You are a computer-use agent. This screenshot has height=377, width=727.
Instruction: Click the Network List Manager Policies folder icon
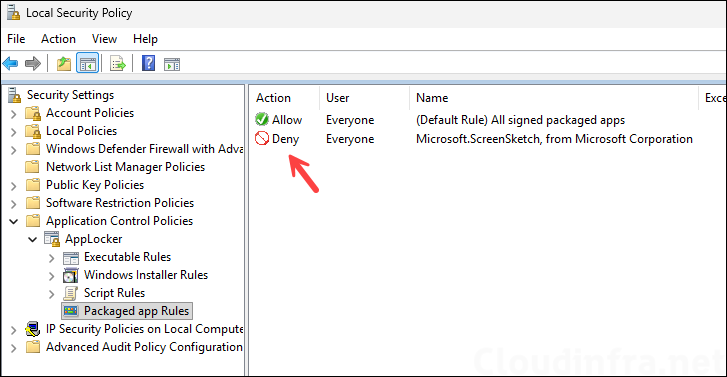(32, 166)
